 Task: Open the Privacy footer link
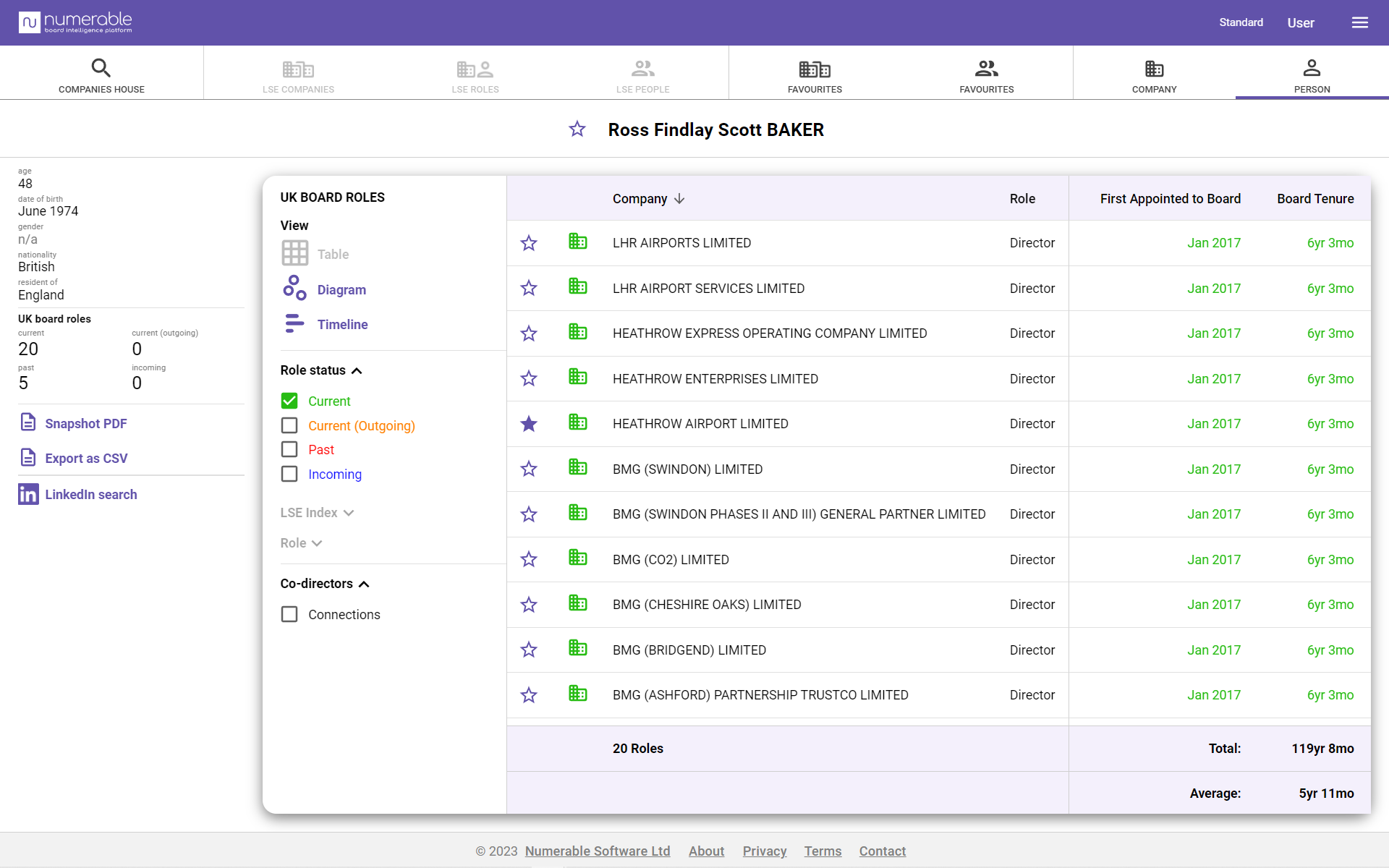[765, 851]
